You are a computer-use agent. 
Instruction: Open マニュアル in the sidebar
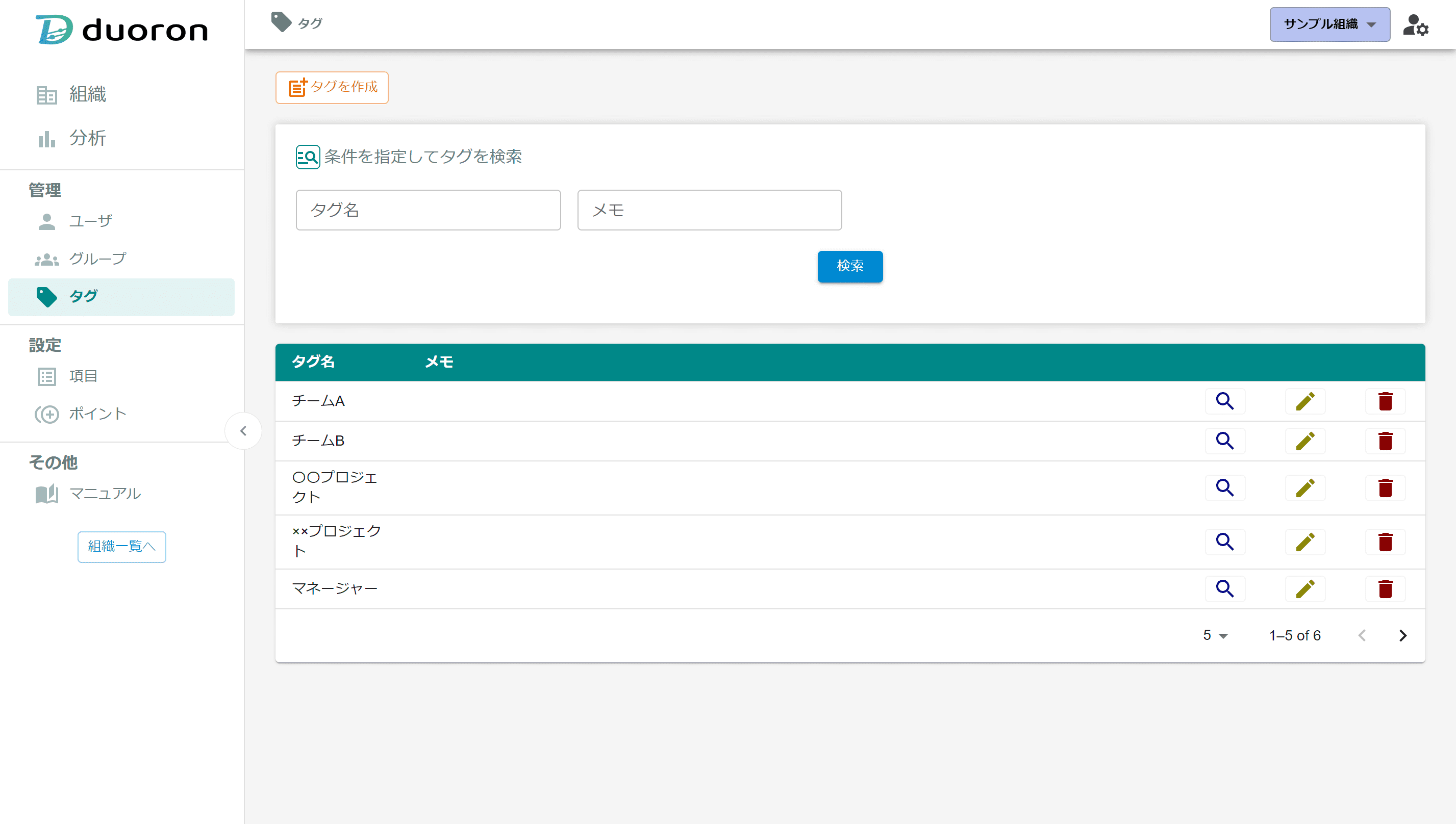[x=122, y=494]
